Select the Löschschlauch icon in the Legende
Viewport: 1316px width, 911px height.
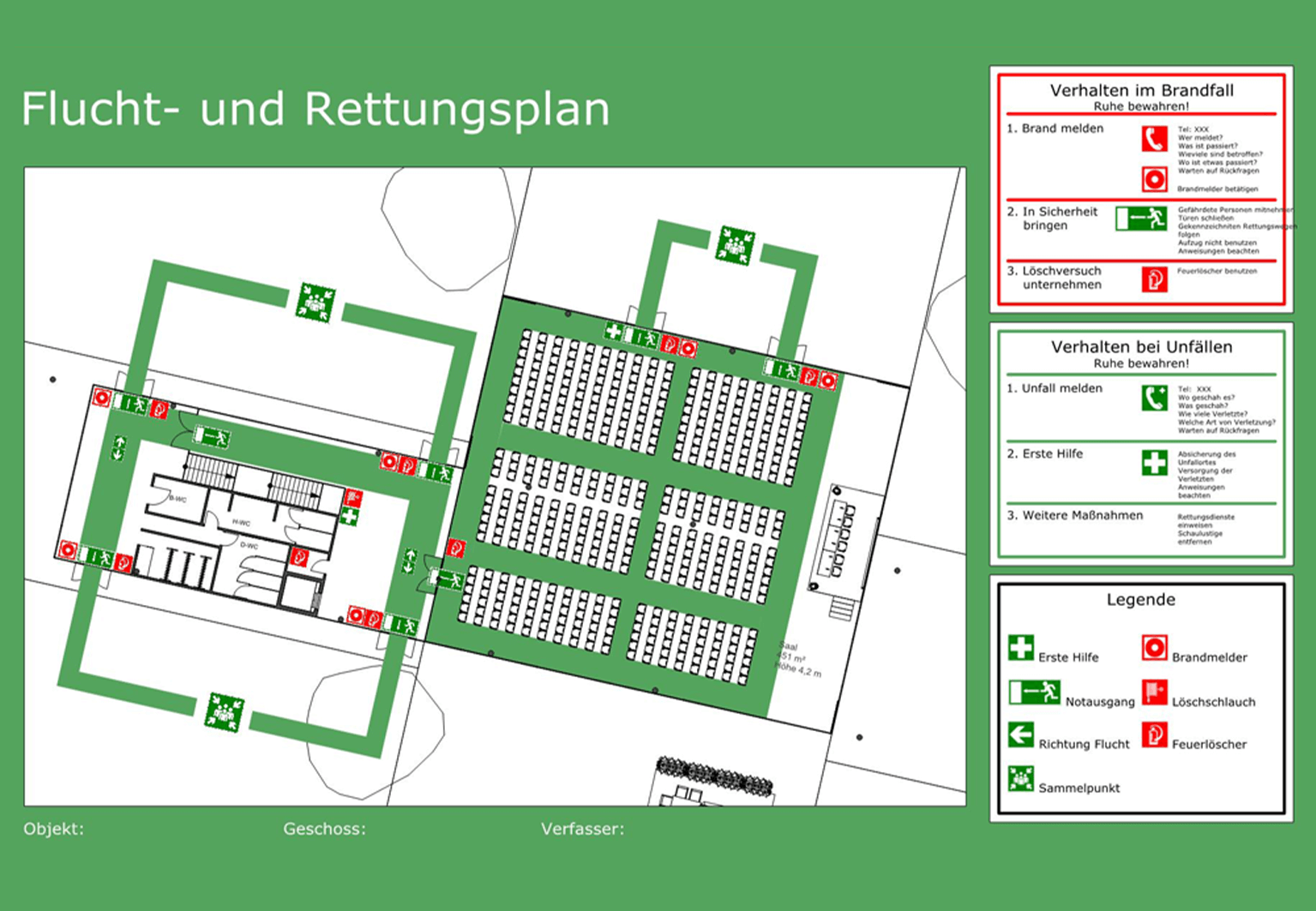tap(1154, 692)
